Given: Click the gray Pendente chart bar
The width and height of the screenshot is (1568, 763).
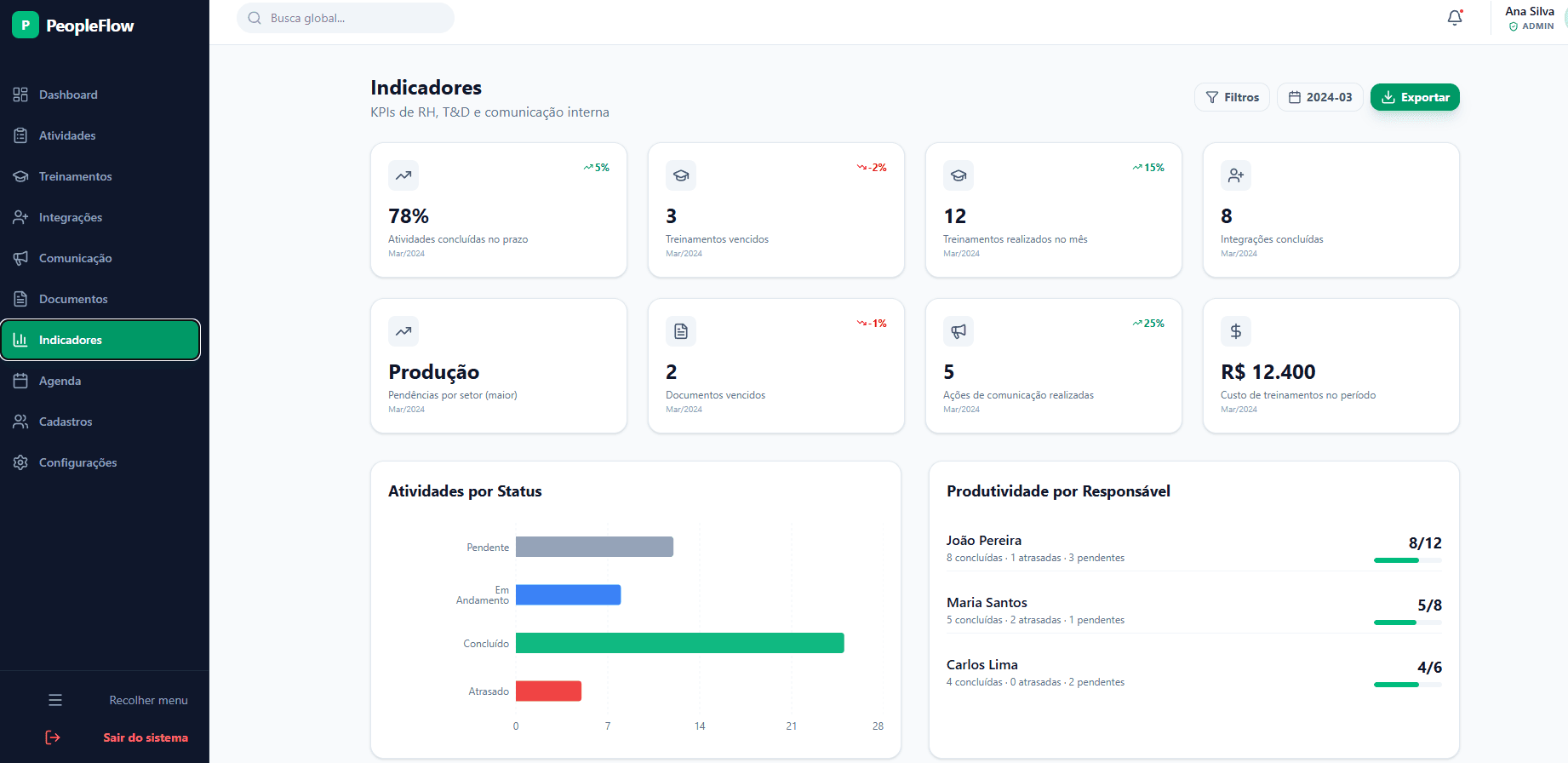Looking at the screenshot, I should [x=594, y=547].
